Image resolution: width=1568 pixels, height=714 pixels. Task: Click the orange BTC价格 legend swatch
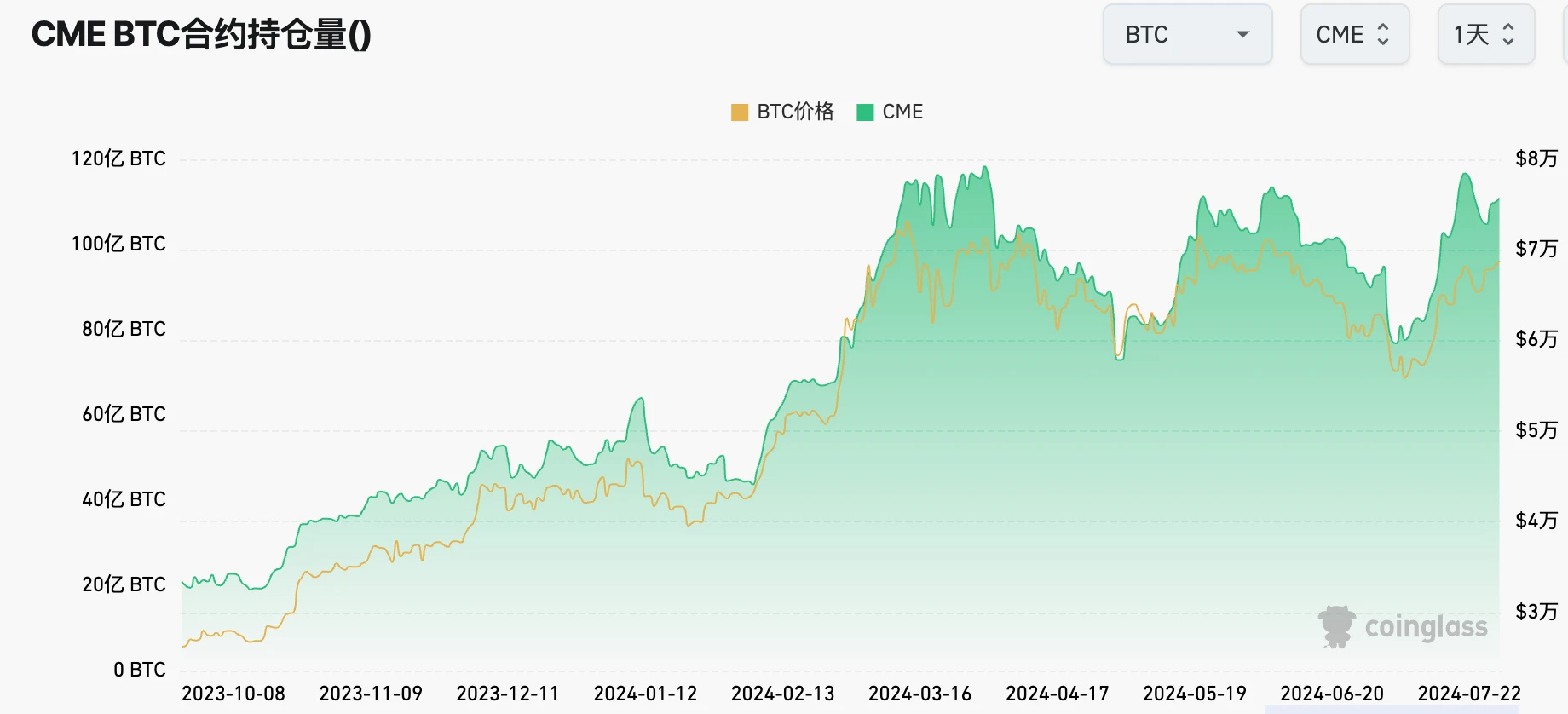tap(739, 112)
